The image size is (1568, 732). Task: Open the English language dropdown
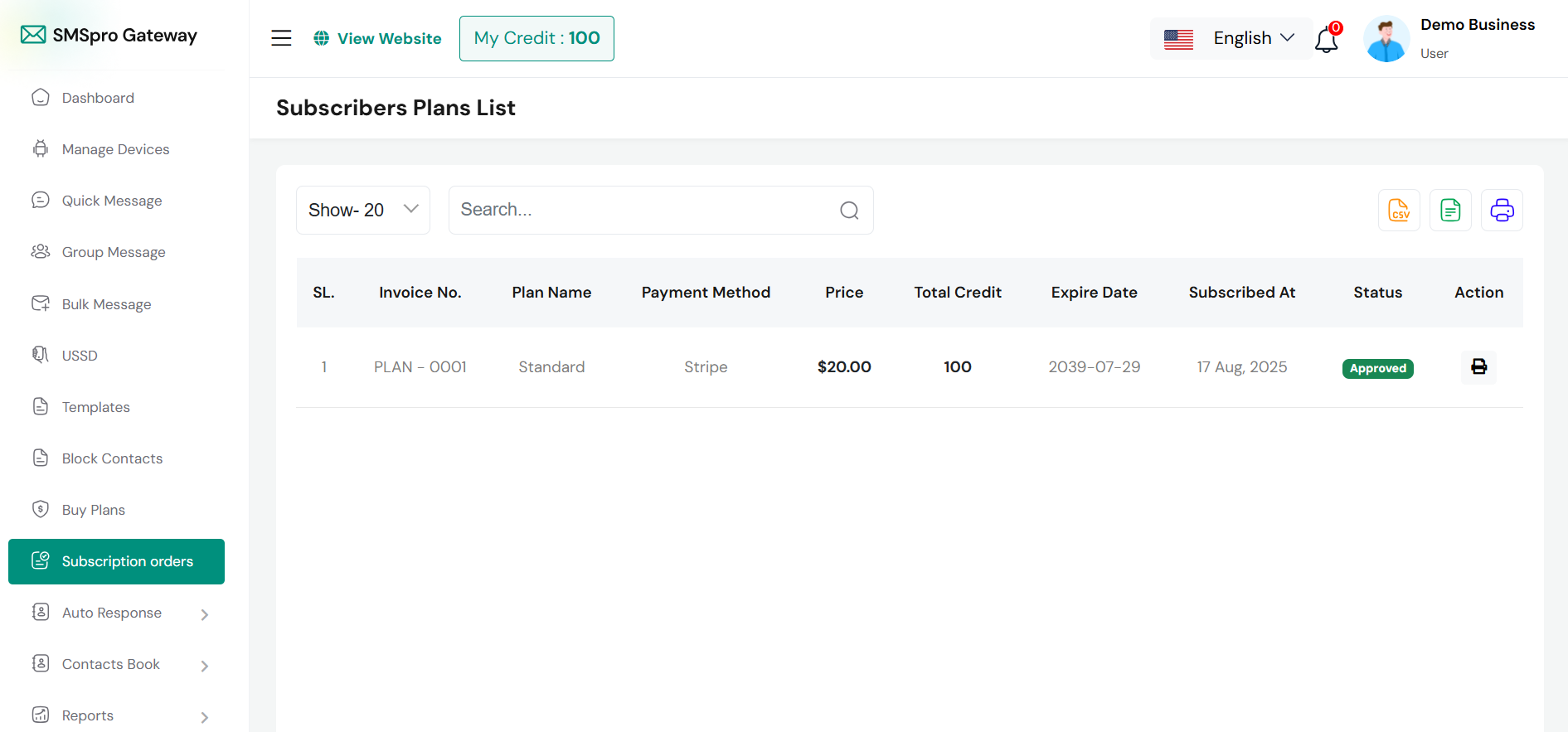(x=1231, y=39)
